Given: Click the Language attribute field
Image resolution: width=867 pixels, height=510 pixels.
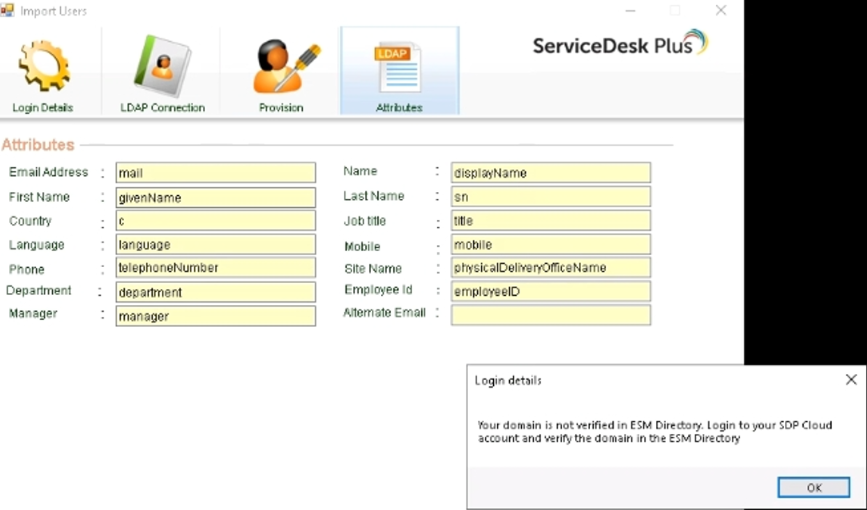Looking at the screenshot, I should 216,244.
